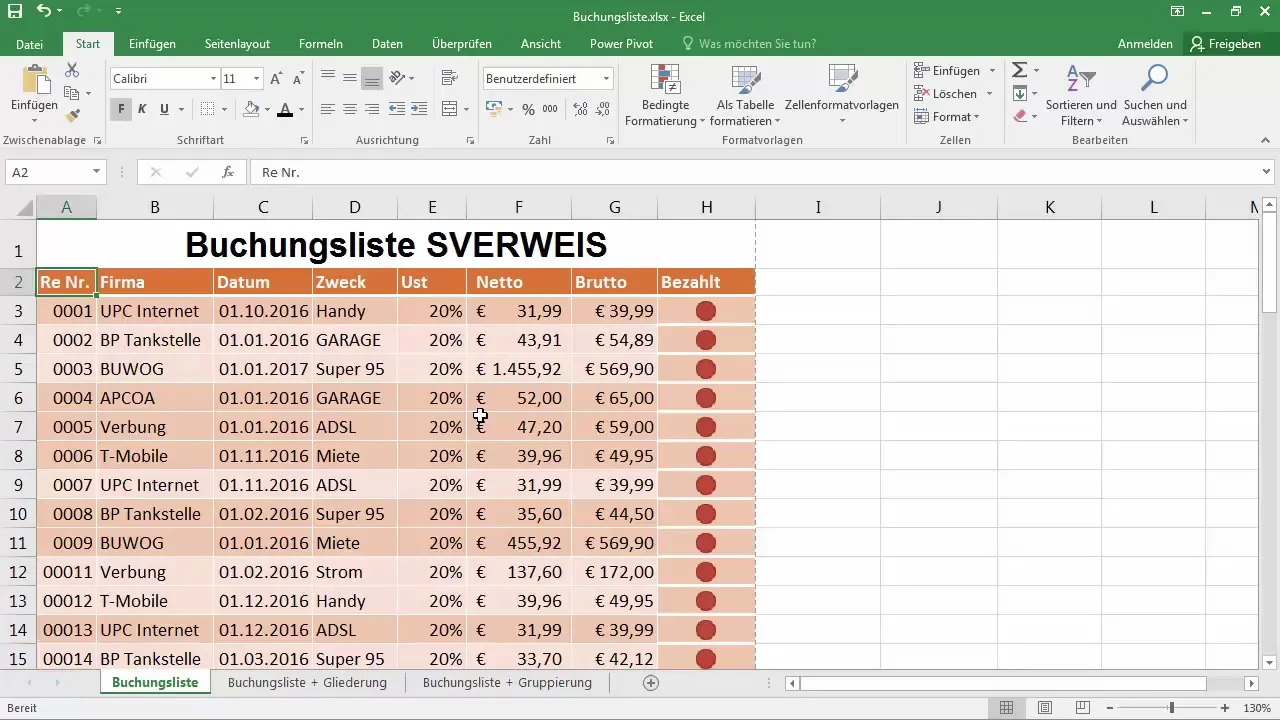The width and height of the screenshot is (1280, 720).
Task: Toggle italic K formatting
Action: tap(142, 109)
